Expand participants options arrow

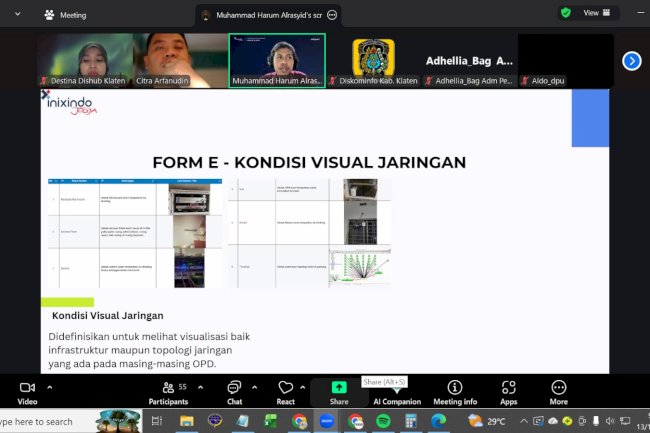coord(201,387)
